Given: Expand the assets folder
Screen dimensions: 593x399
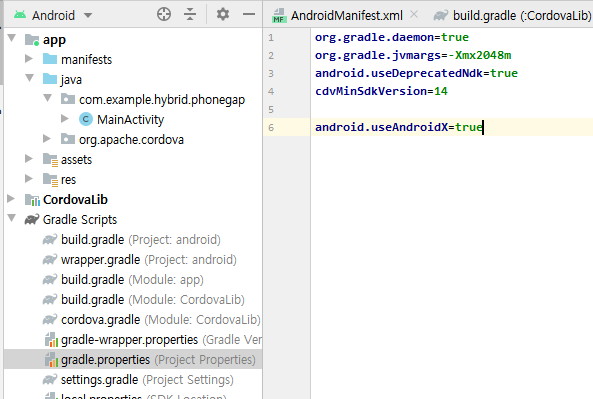Looking at the screenshot, I should pyautogui.click(x=29, y=158).
